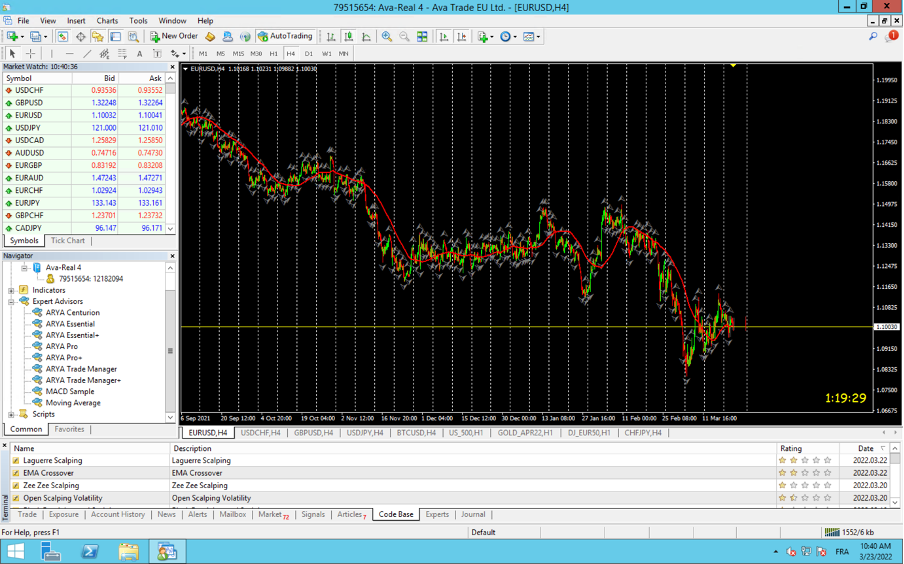Screen dimensions: 904x564
Task: Expand the Indicators tree node
Action: [11, 290]
